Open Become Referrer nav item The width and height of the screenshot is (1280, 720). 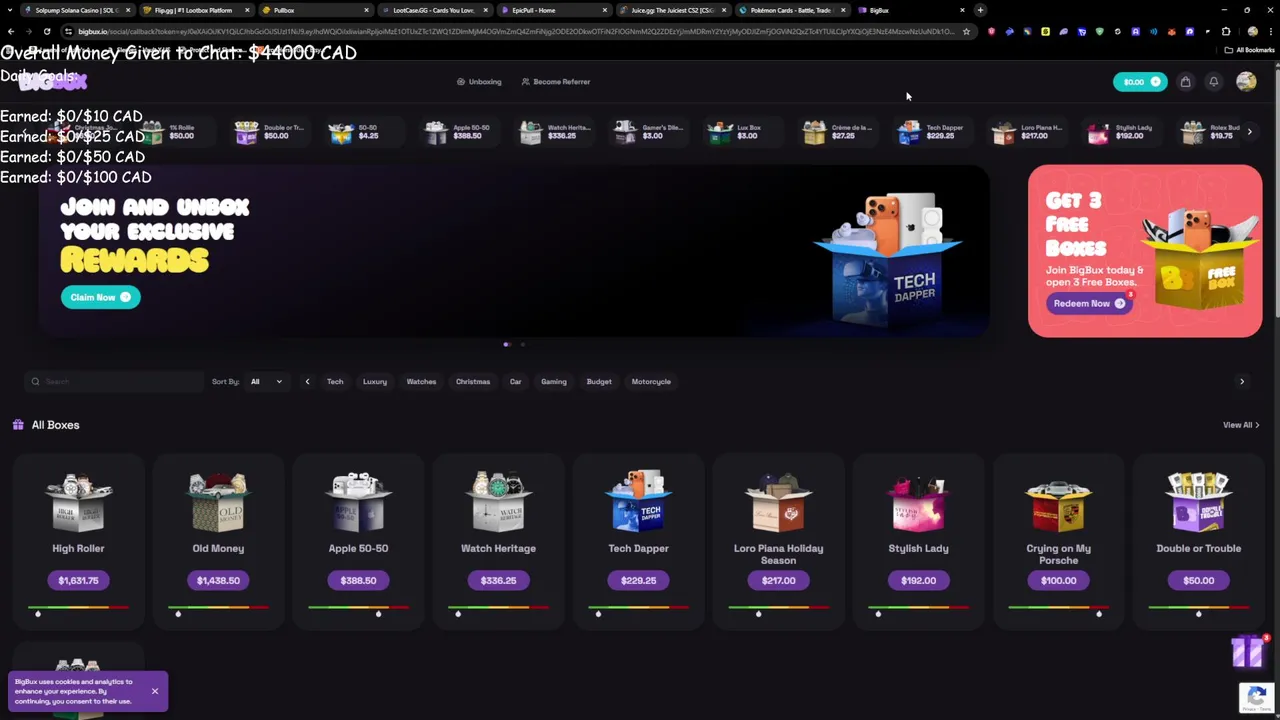[556, 82]
